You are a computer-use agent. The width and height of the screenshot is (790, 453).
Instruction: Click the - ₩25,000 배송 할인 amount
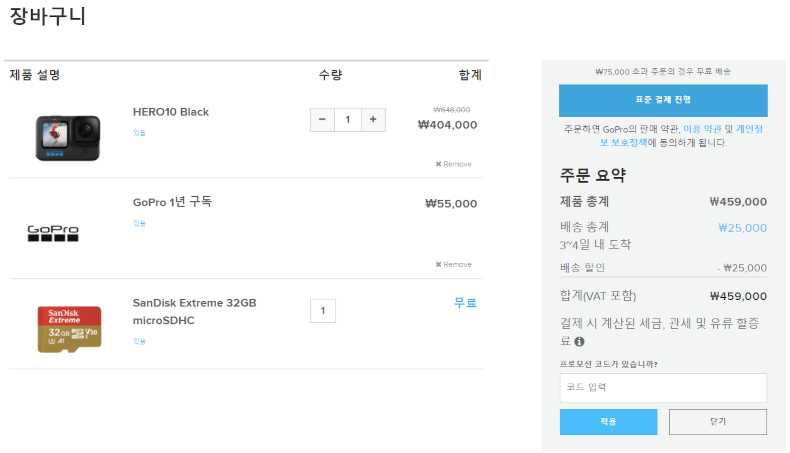click(x=742, y=268)
